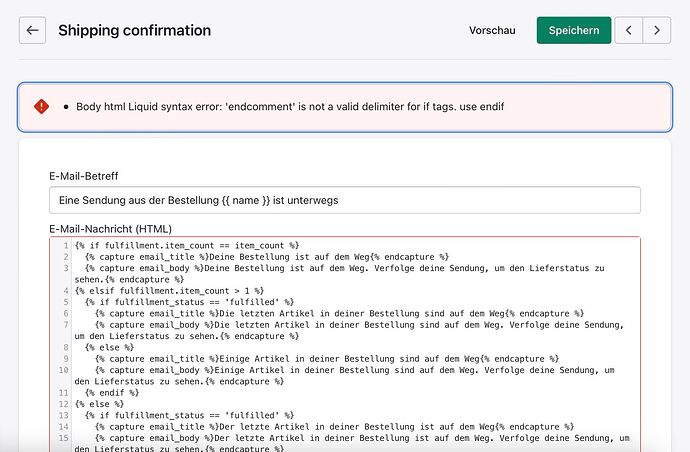Click the Liquid syntax error message
The height and width of the screenshot is (452, 690).
[x=290, y=107]
